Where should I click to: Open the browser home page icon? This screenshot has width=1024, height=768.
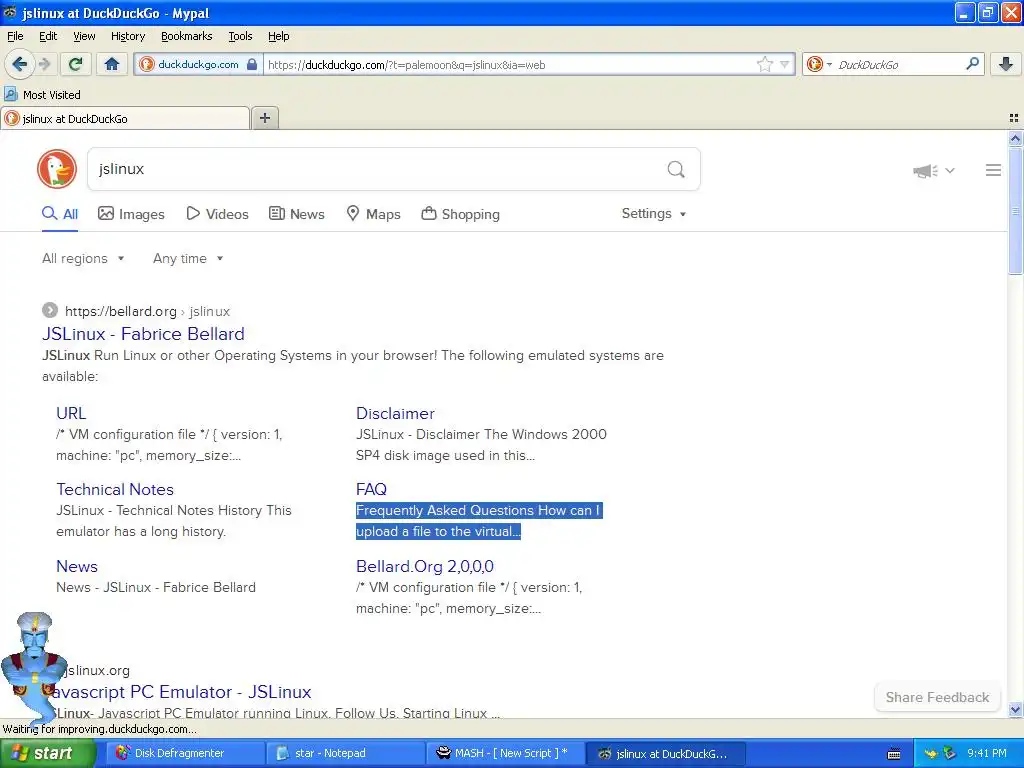[112, 64]
